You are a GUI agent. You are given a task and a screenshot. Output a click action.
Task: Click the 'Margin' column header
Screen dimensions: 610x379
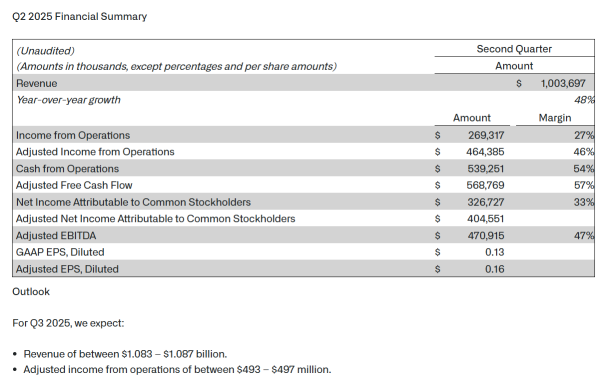click(555, 118)
